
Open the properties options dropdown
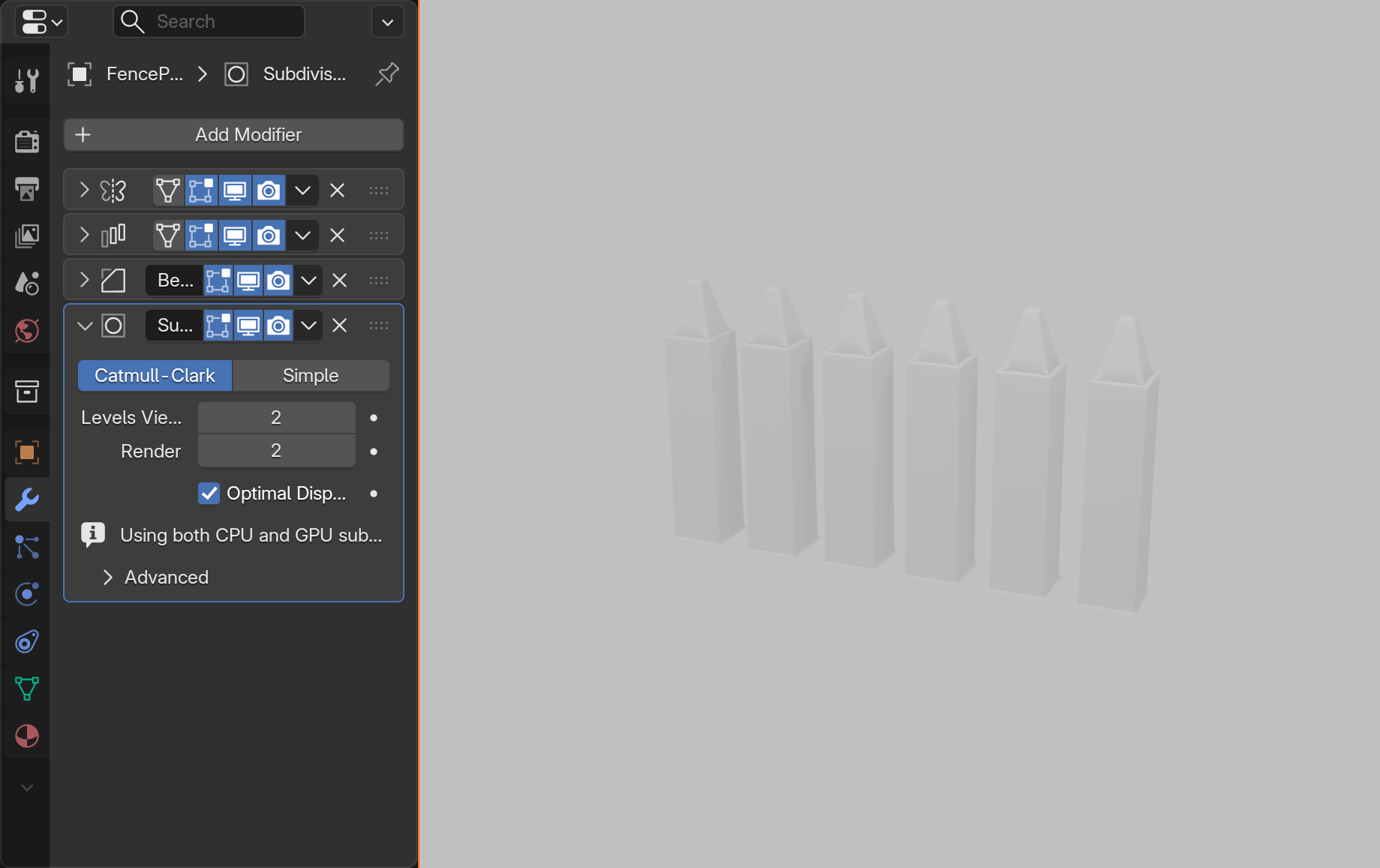(387, 22)
